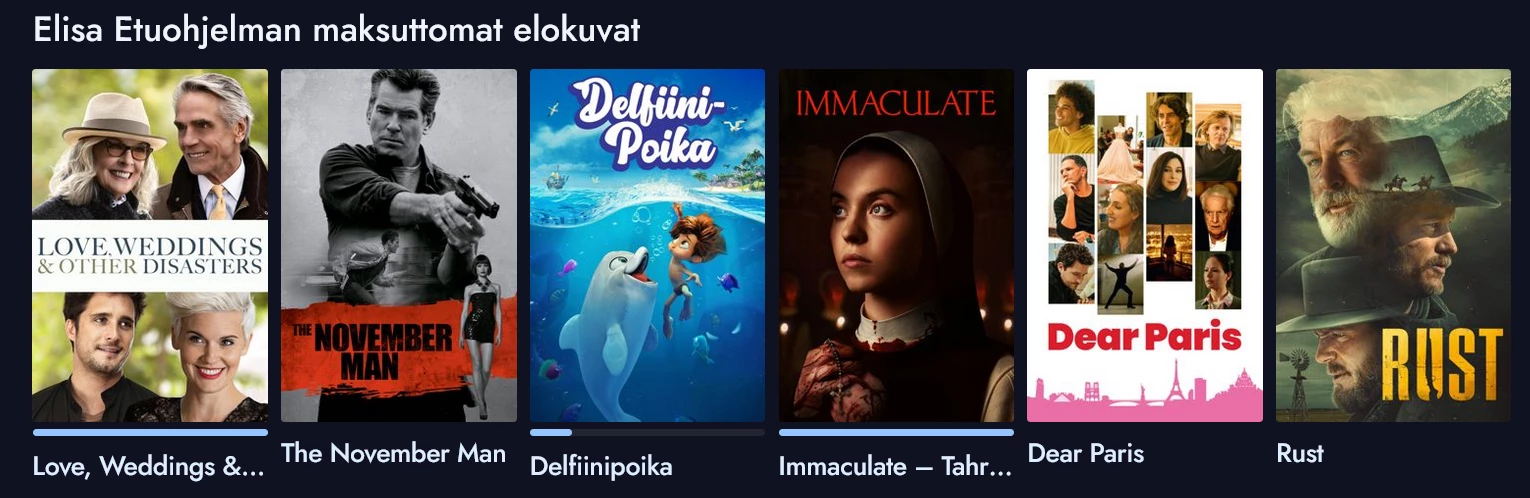Viewport: 1530px width, 498px height.
Task: Click the 'Delfiinipoika' title below poster
Action: pos(601,467)
